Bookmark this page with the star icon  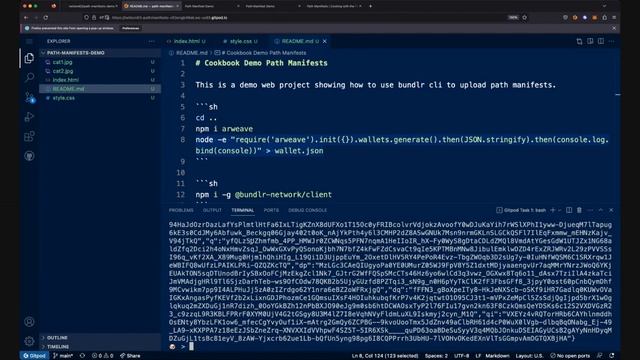[525, 18]
